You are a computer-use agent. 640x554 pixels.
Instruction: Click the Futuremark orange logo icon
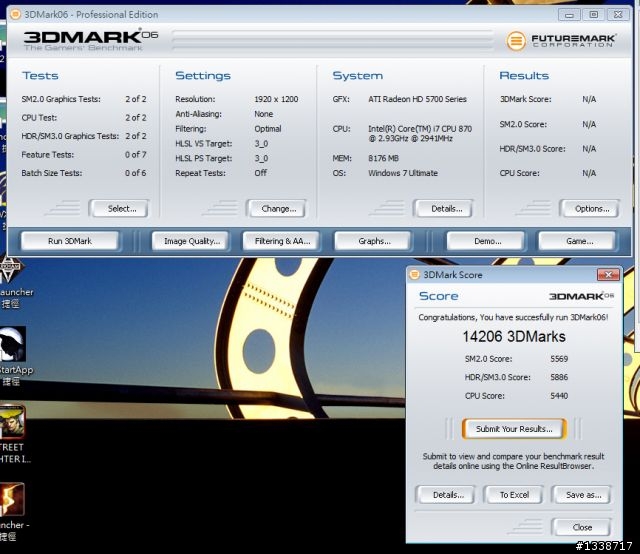click(x=516, y=41)
